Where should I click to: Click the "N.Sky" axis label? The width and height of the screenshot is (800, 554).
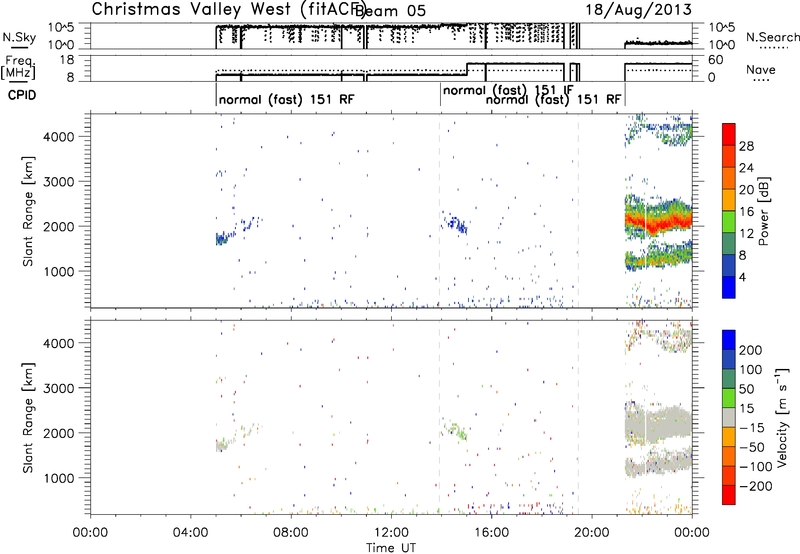pos(19,37)
